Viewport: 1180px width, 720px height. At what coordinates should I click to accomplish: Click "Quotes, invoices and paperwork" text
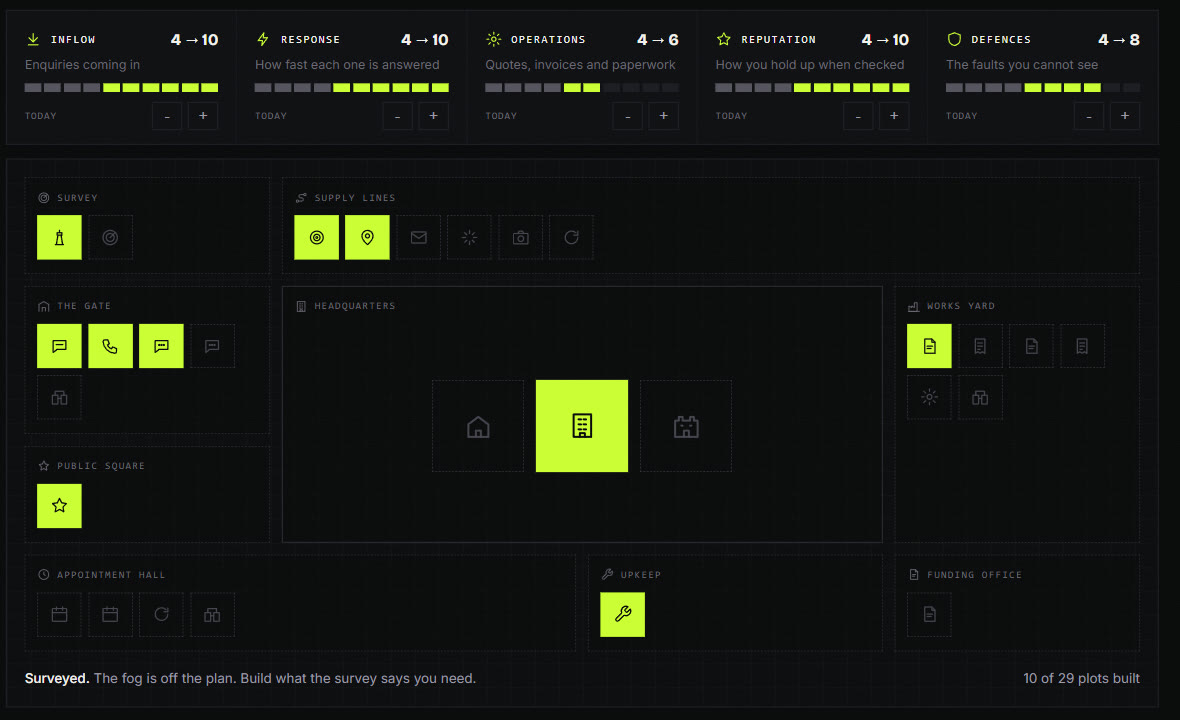point(580,65)
